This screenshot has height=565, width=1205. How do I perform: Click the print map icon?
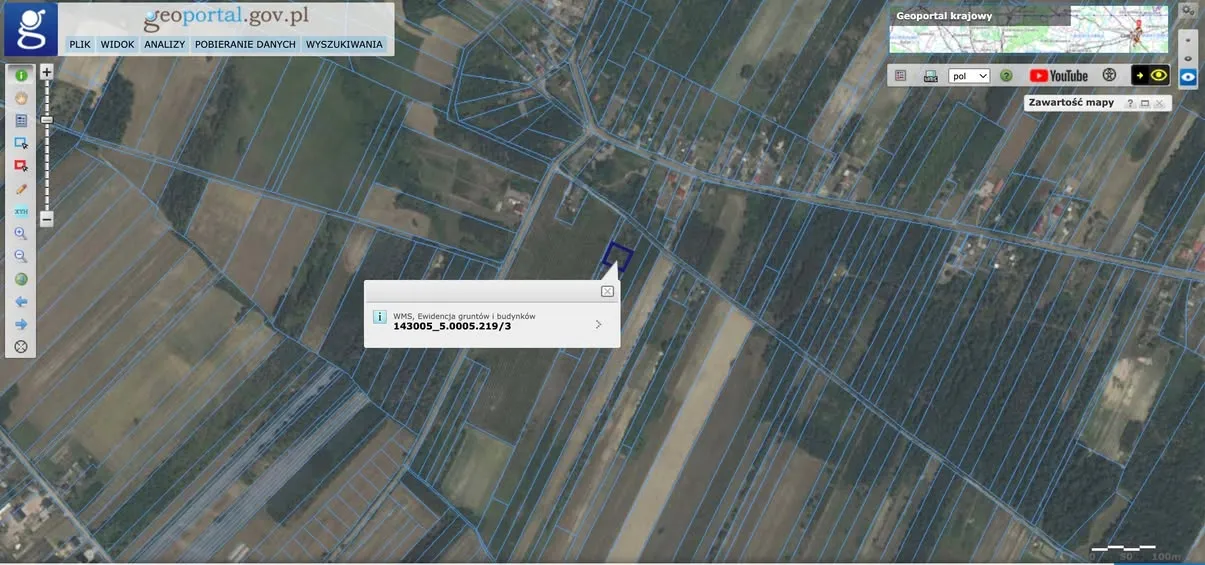930,76
